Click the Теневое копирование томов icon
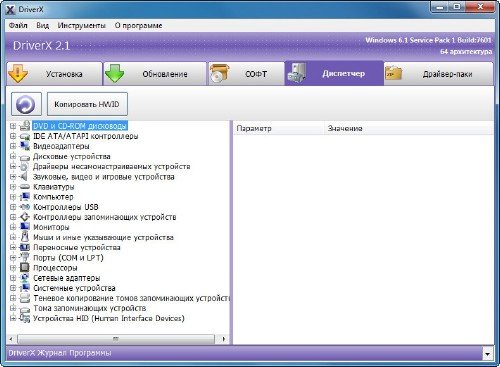The height and width of the screenshot is (367, 500). tap(25, 298)
